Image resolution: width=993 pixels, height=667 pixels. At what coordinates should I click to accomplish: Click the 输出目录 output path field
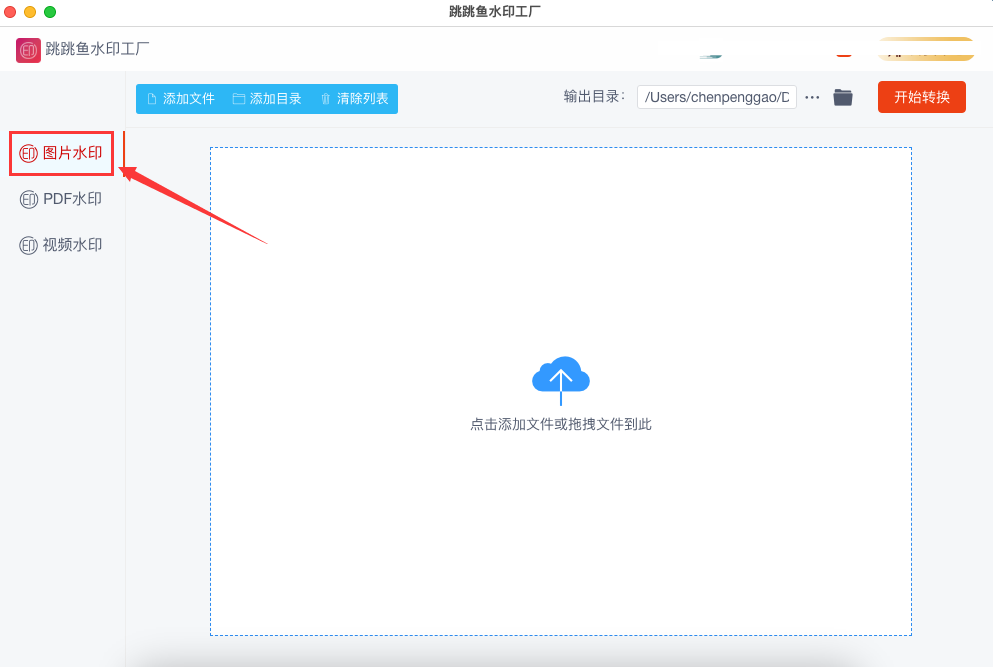point(716,97)
